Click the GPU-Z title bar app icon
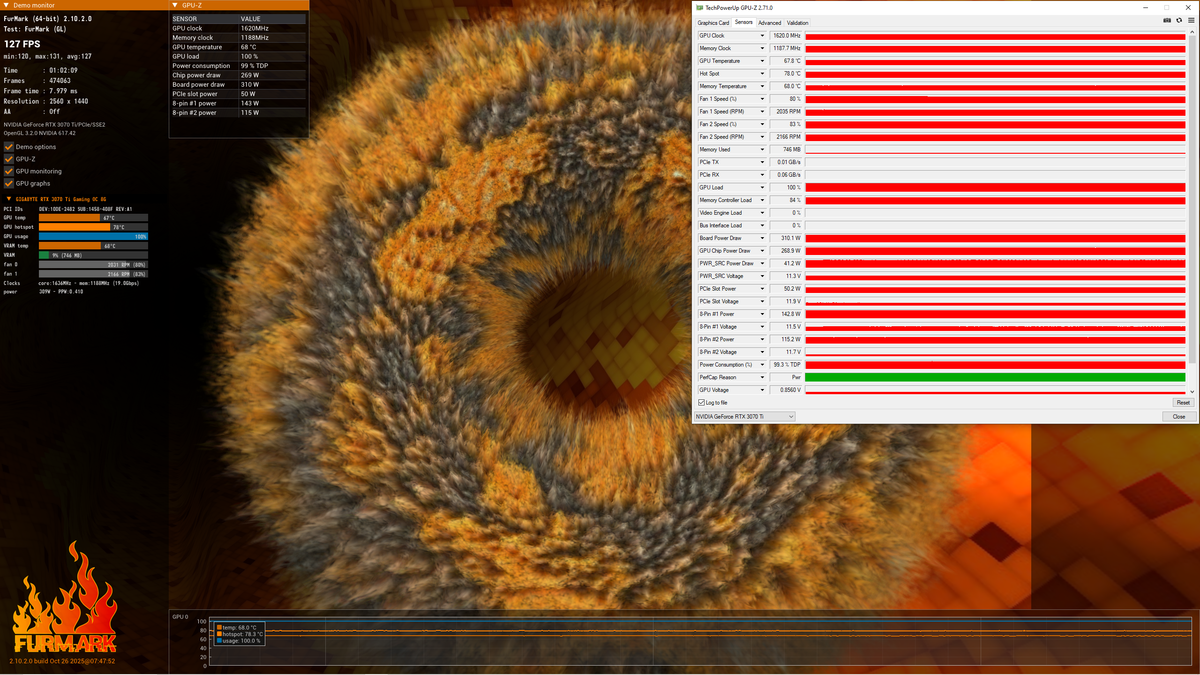 (699, 7)
